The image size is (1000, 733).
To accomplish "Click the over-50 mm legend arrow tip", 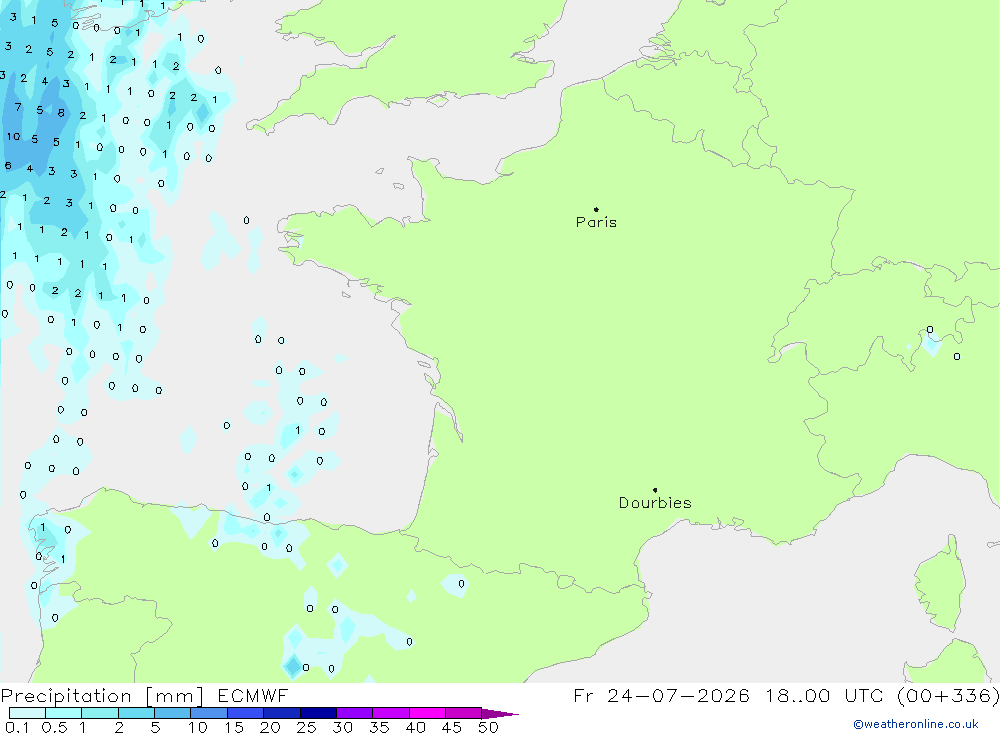I will pyautogui.click(x=501, y=714).
